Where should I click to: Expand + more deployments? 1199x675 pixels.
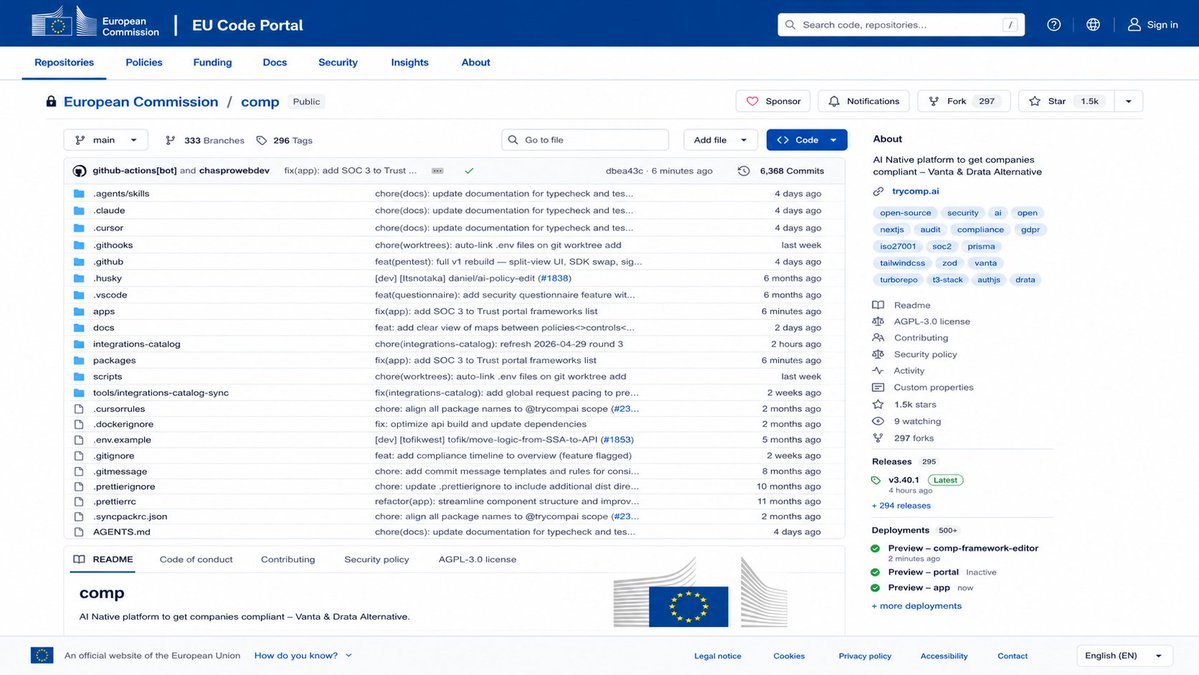tap(916, 605)
